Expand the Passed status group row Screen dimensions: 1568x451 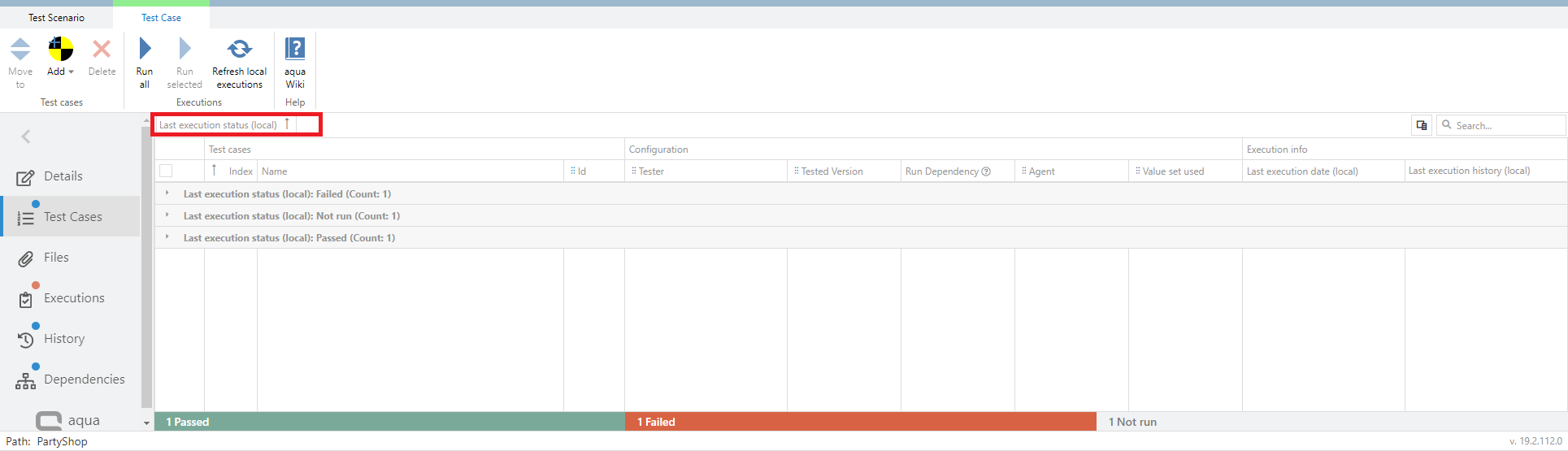coord(167,237)
